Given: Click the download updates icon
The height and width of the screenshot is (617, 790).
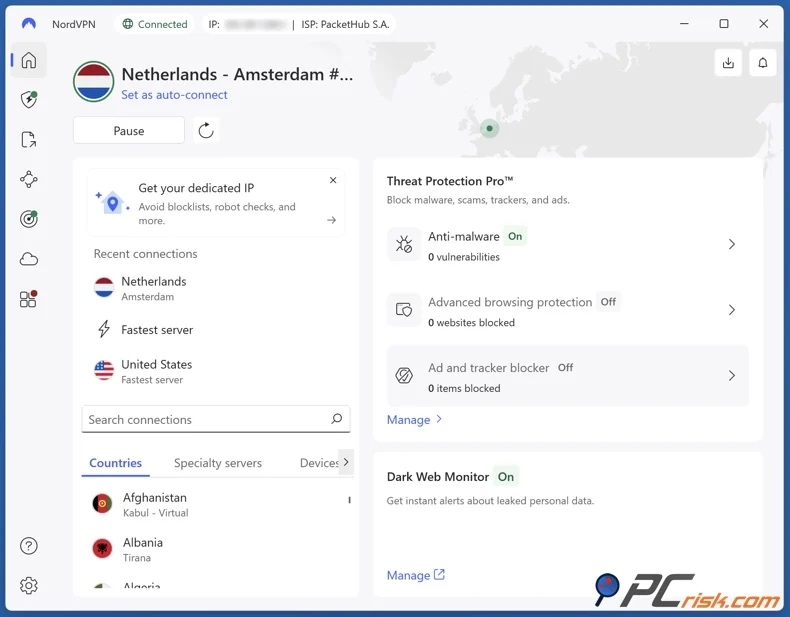Looking at the screenshot, I should point(728,63).
